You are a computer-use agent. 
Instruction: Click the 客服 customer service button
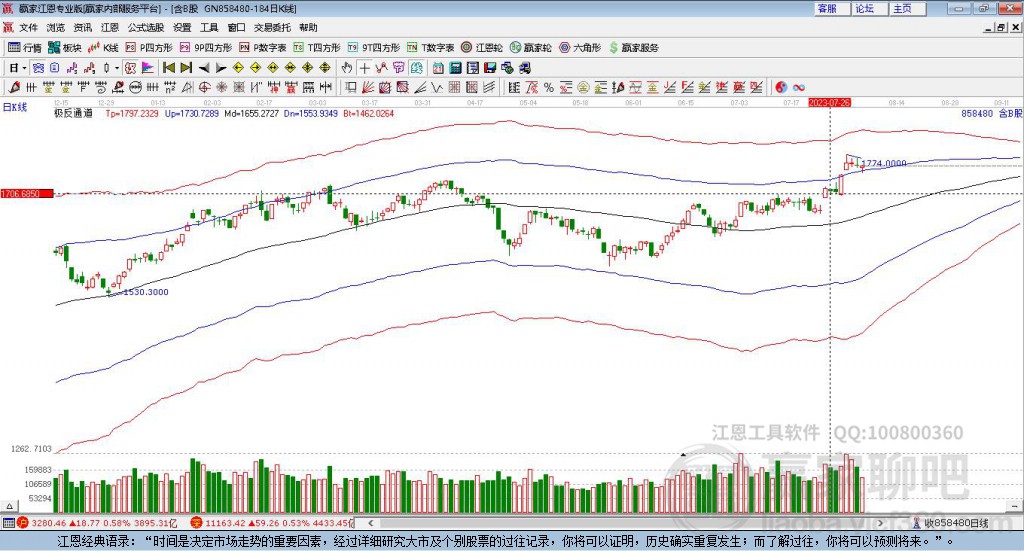pos(827,8)
